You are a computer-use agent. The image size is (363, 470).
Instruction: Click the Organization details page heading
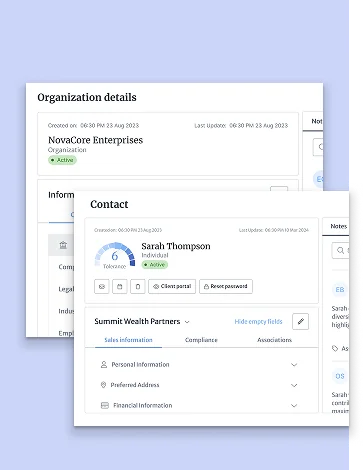pos(87,97)
